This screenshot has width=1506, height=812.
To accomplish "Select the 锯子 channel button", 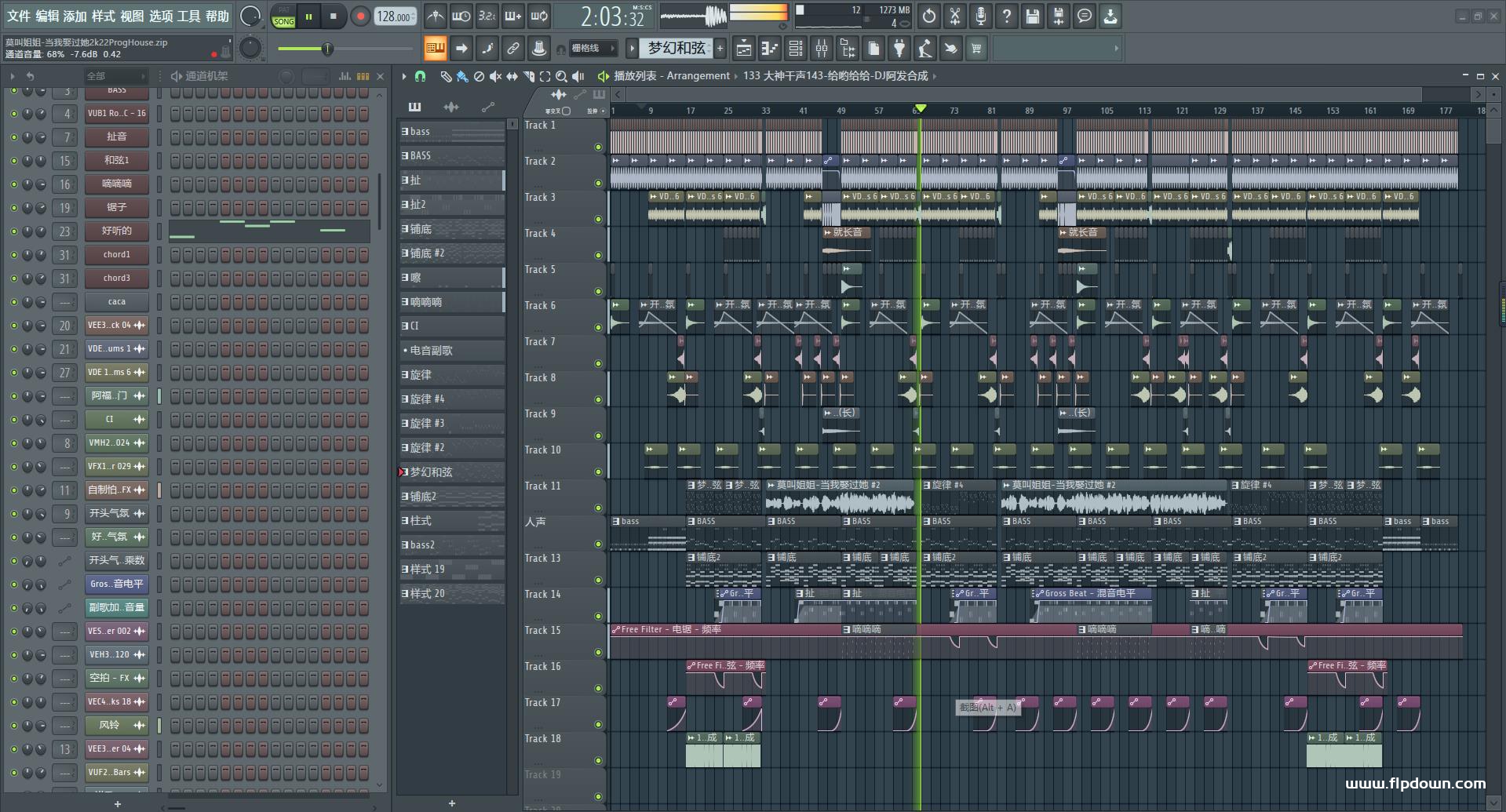I will [x=116, y=207].
